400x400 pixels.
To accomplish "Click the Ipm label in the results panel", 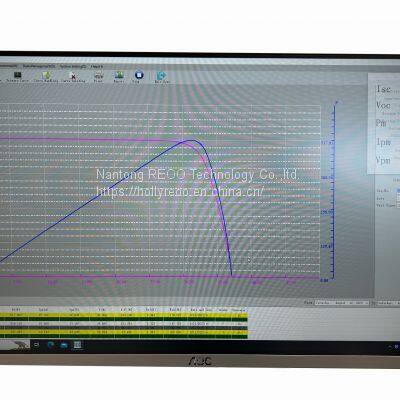I will click(383, 142).
